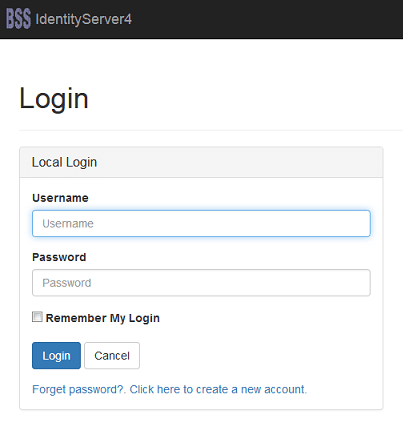Viewport: 405px width, 434px height.
Task: Click the bold Password label
Action: click(x=59, y=257)
